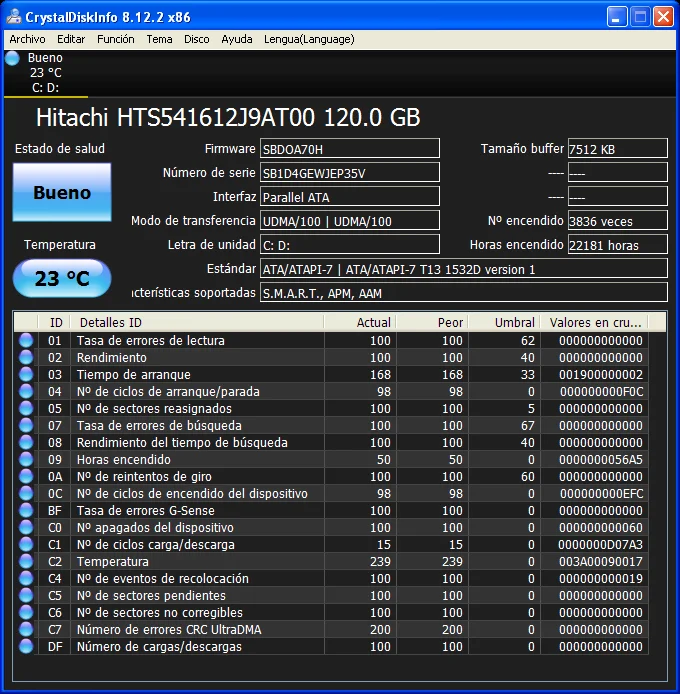Click the status orb for Tasa de errores de lectura
Screen dimensions: 680x694
(x=26, y=340)
